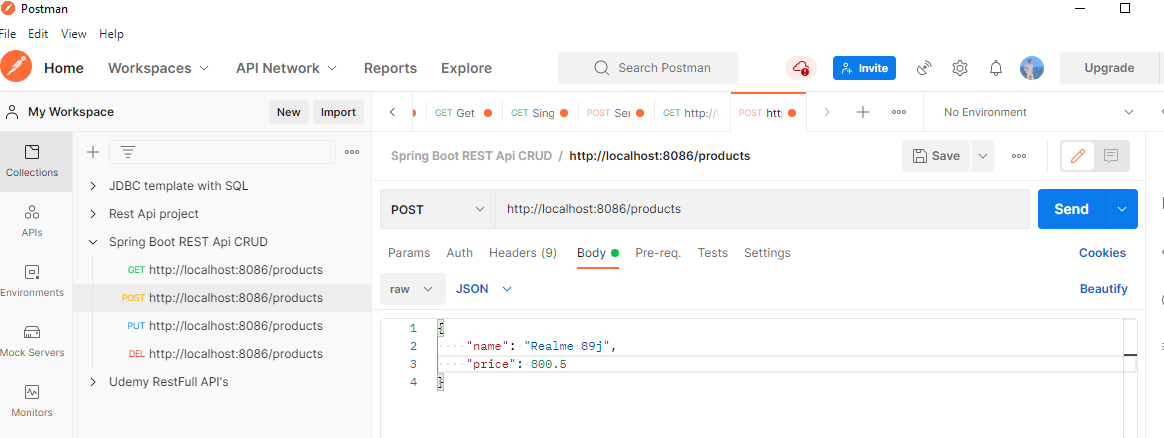Viewport: 1164px width, 438px height.
Task: Add a new collection with plus icon
Action: 93,152
